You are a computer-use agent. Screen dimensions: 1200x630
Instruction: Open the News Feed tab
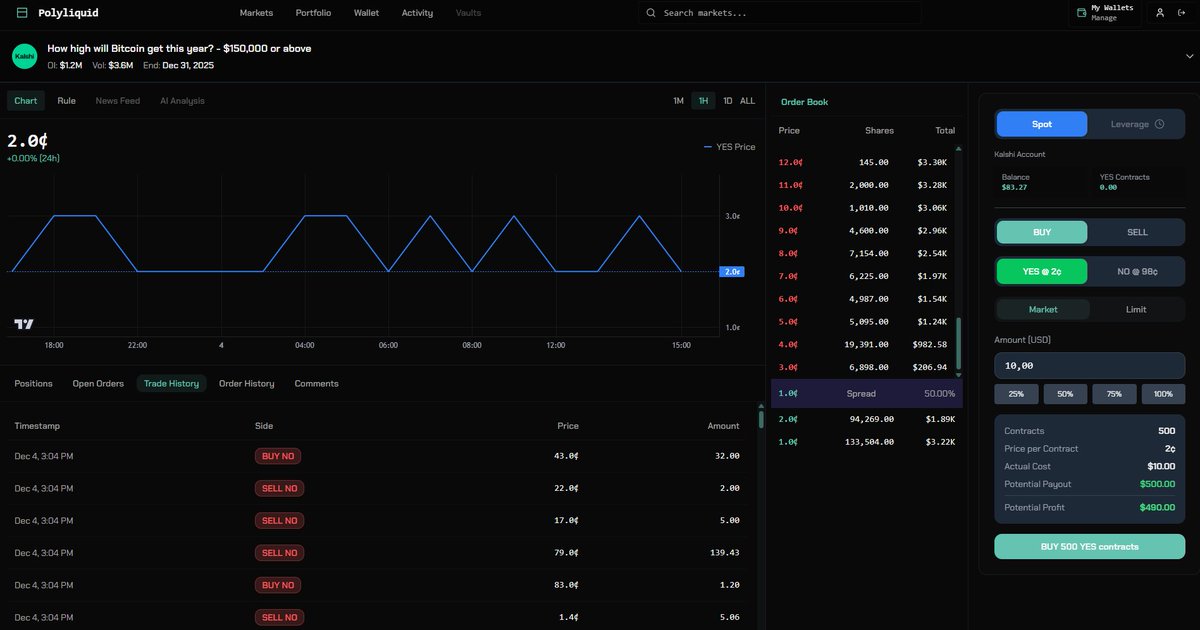tap(118, 101)
